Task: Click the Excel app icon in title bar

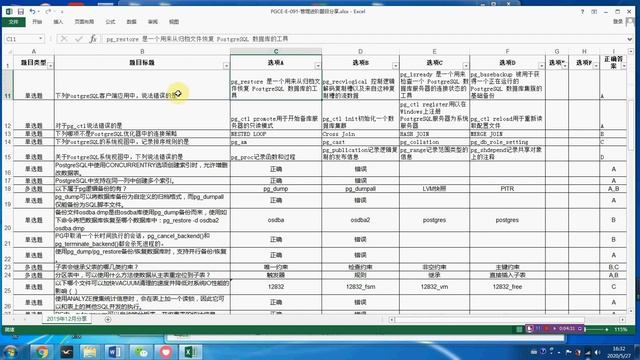Action: (x=9, y=12)
